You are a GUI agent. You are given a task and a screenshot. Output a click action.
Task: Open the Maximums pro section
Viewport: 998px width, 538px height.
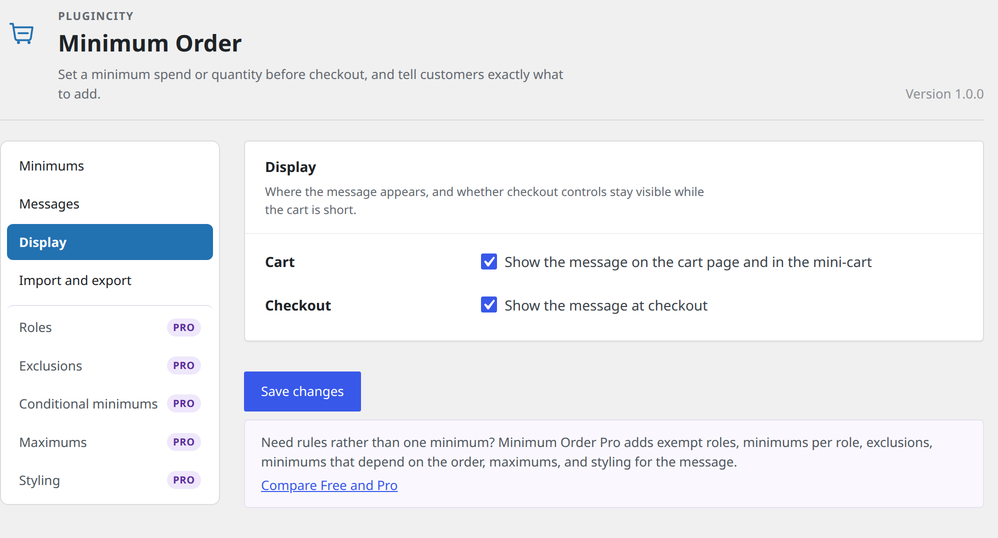click(109, 442)
